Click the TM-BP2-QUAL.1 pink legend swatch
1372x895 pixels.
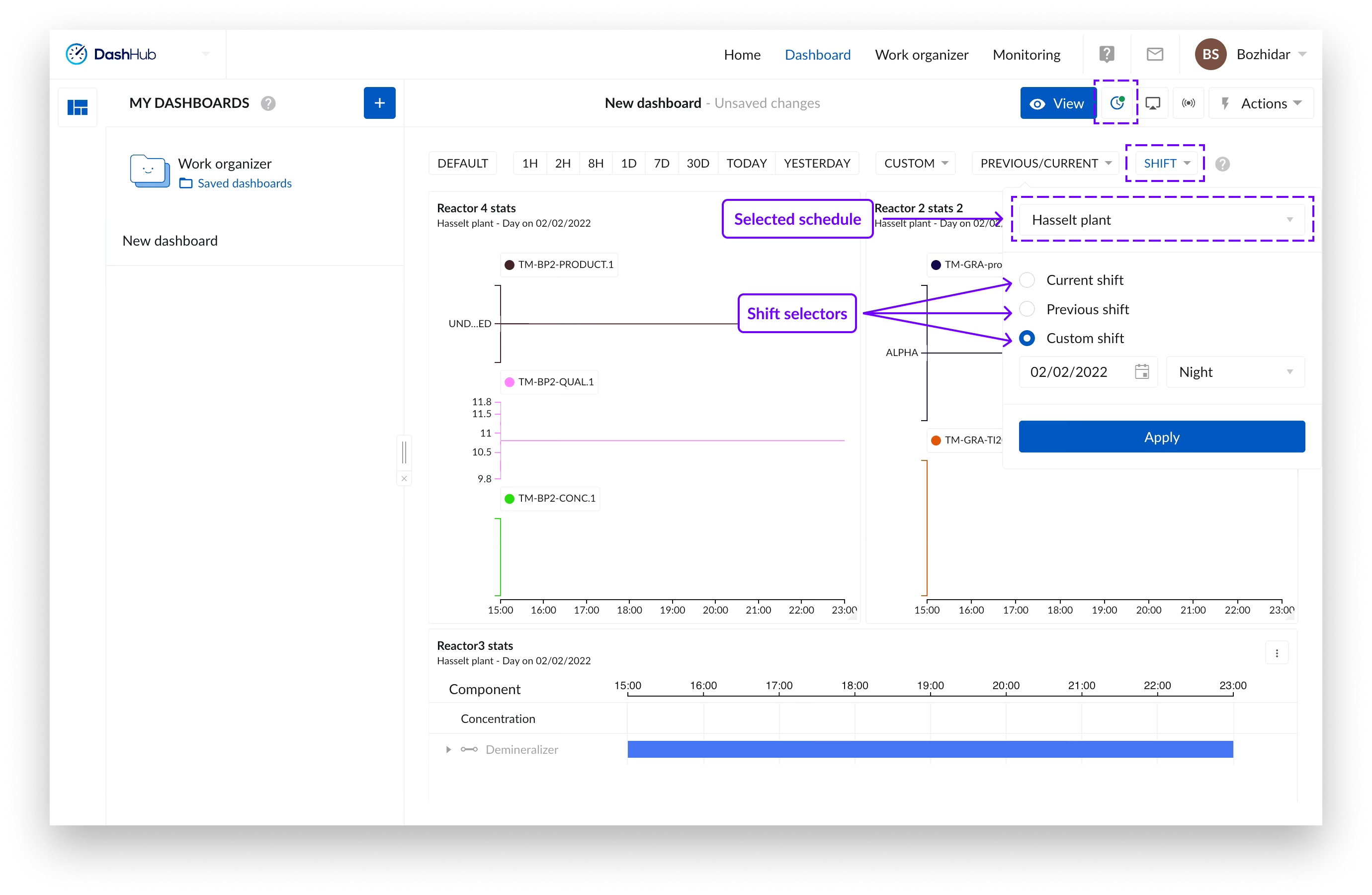(510, 382)
